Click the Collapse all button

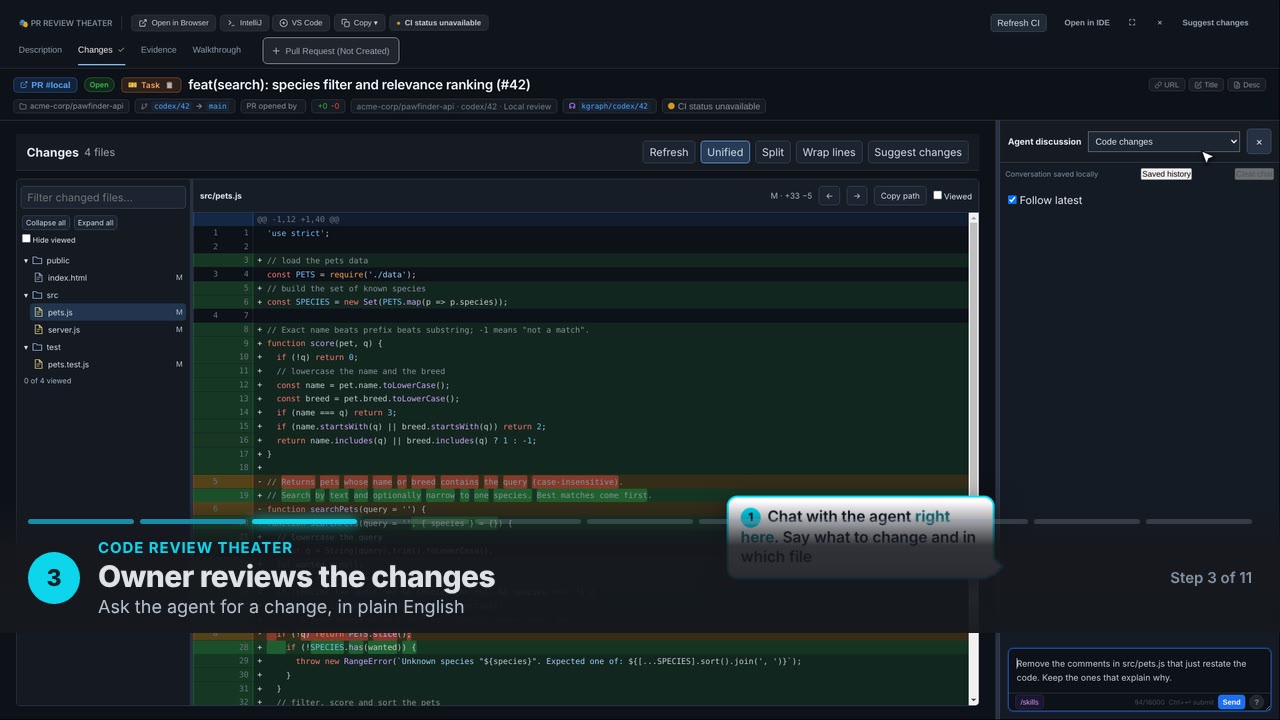(x=46, y=223)
